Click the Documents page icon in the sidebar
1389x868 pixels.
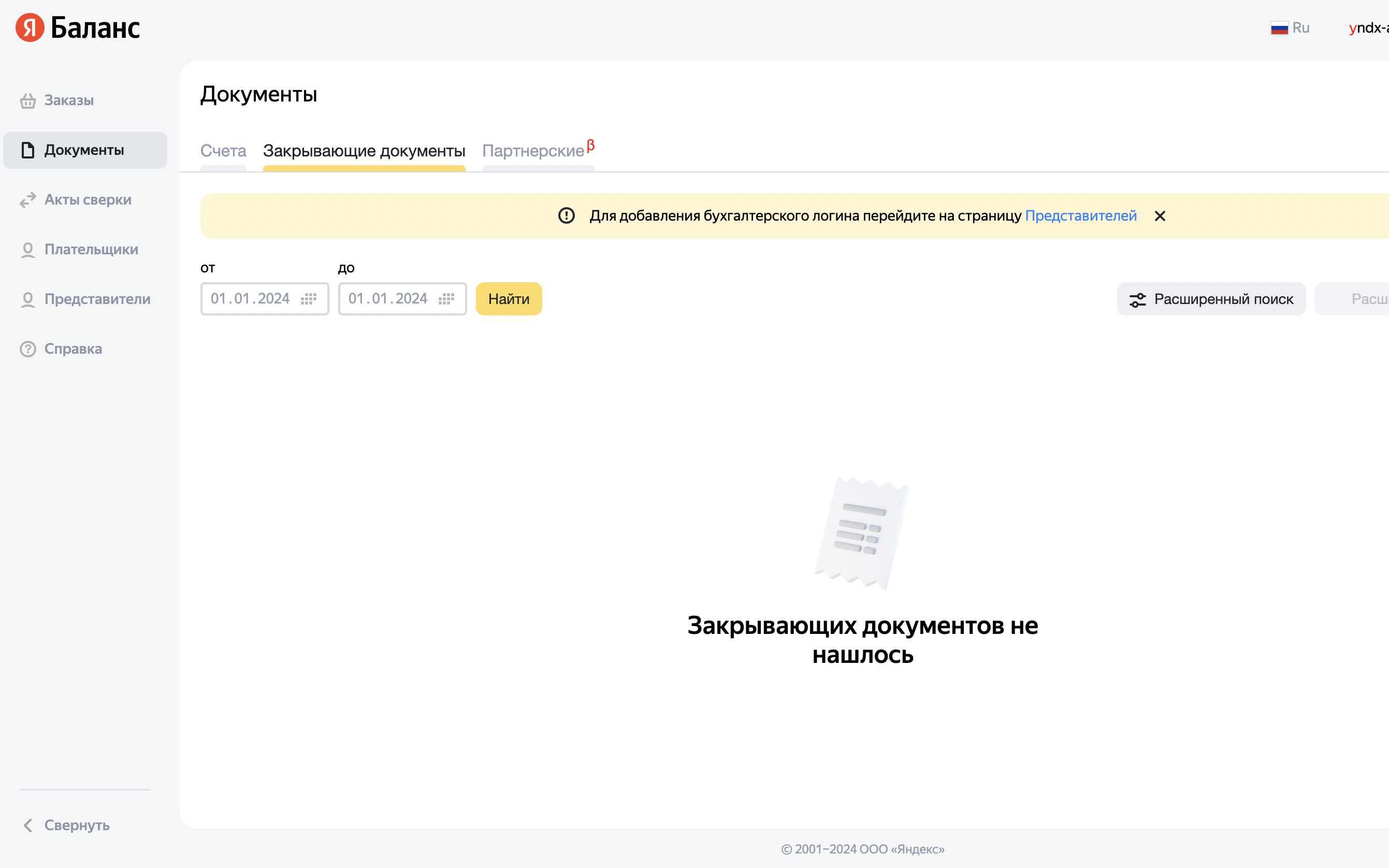(27, 150)
